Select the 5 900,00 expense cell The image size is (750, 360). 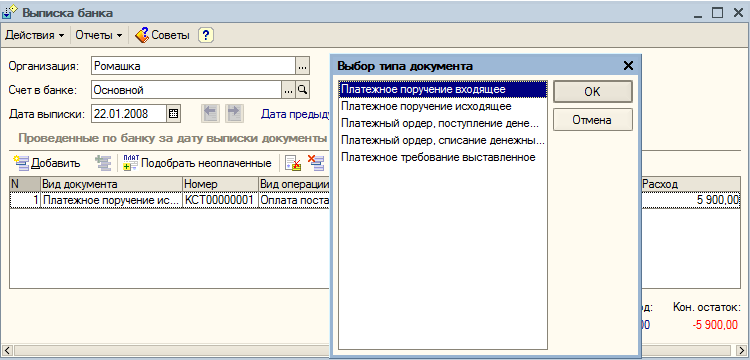coord(690,200)
